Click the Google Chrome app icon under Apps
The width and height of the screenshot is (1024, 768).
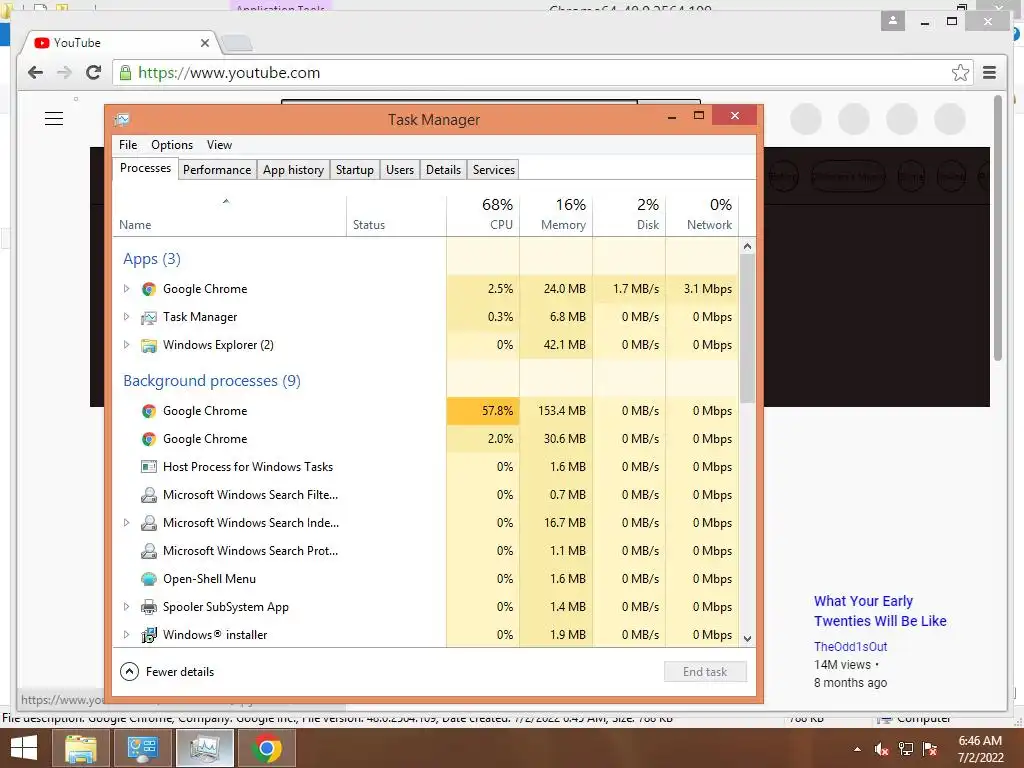[x=149, y=289]
